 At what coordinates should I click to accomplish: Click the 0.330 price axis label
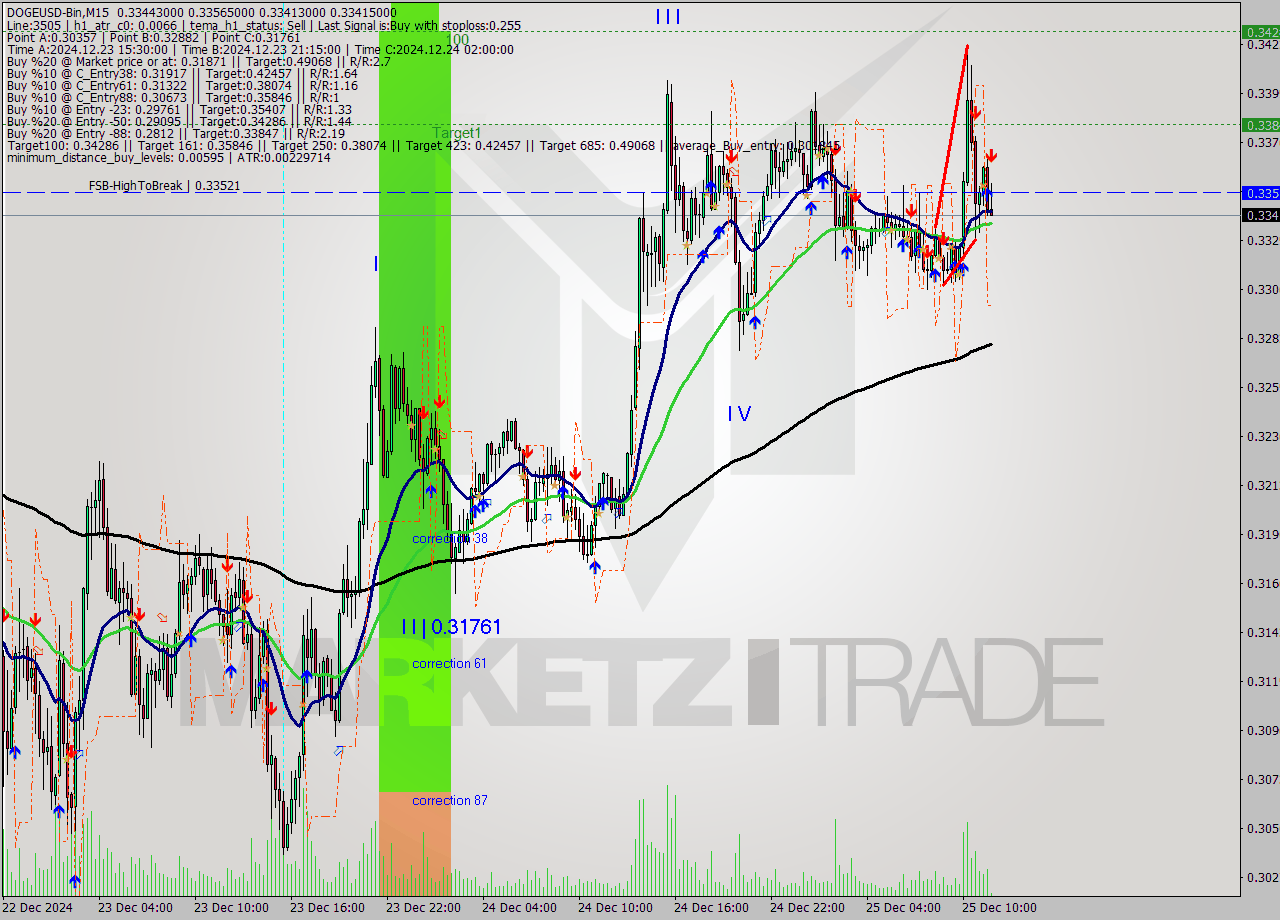click(1262, 289)
